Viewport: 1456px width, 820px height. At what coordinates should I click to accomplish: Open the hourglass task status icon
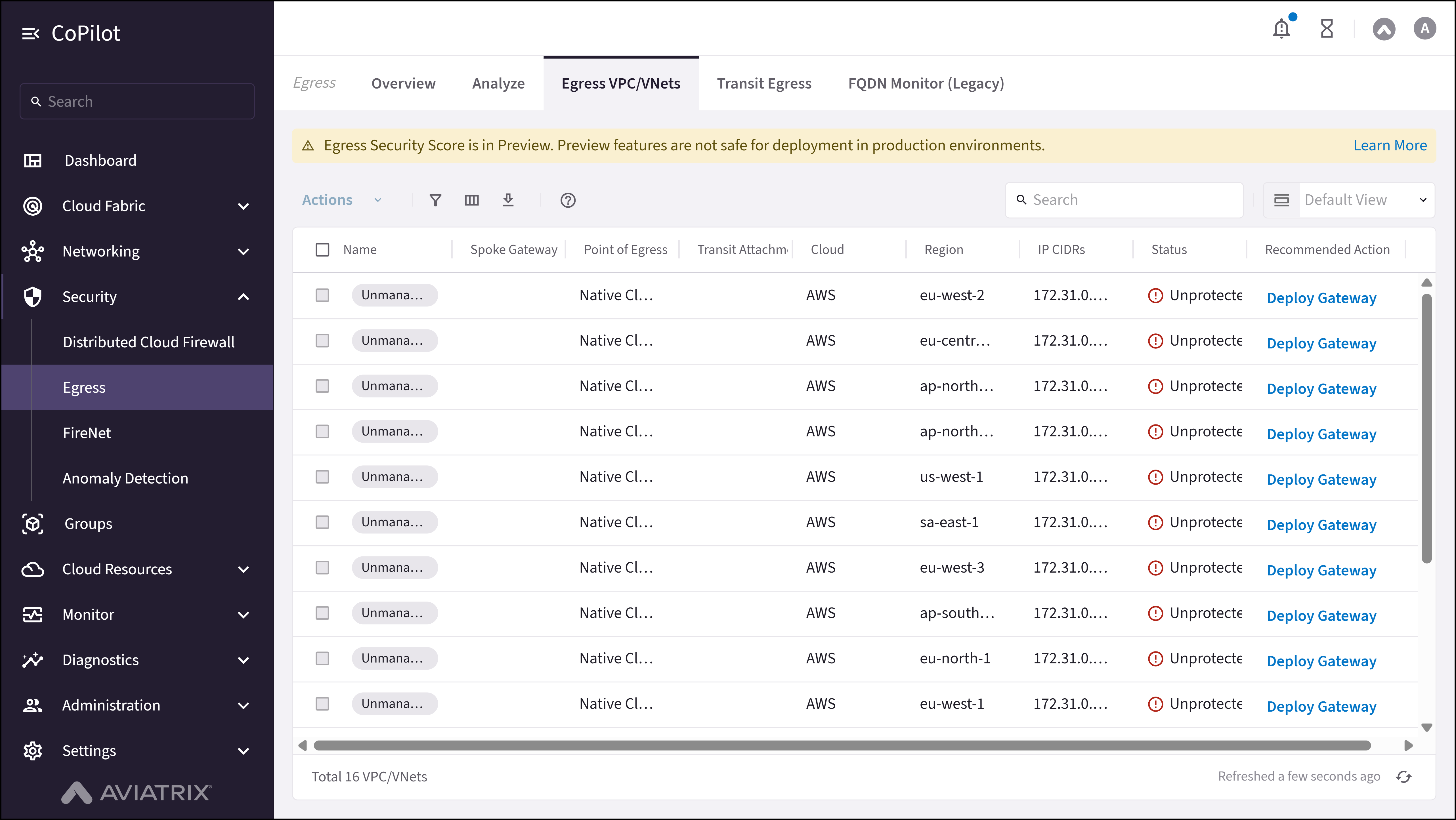pos(1327,28)
